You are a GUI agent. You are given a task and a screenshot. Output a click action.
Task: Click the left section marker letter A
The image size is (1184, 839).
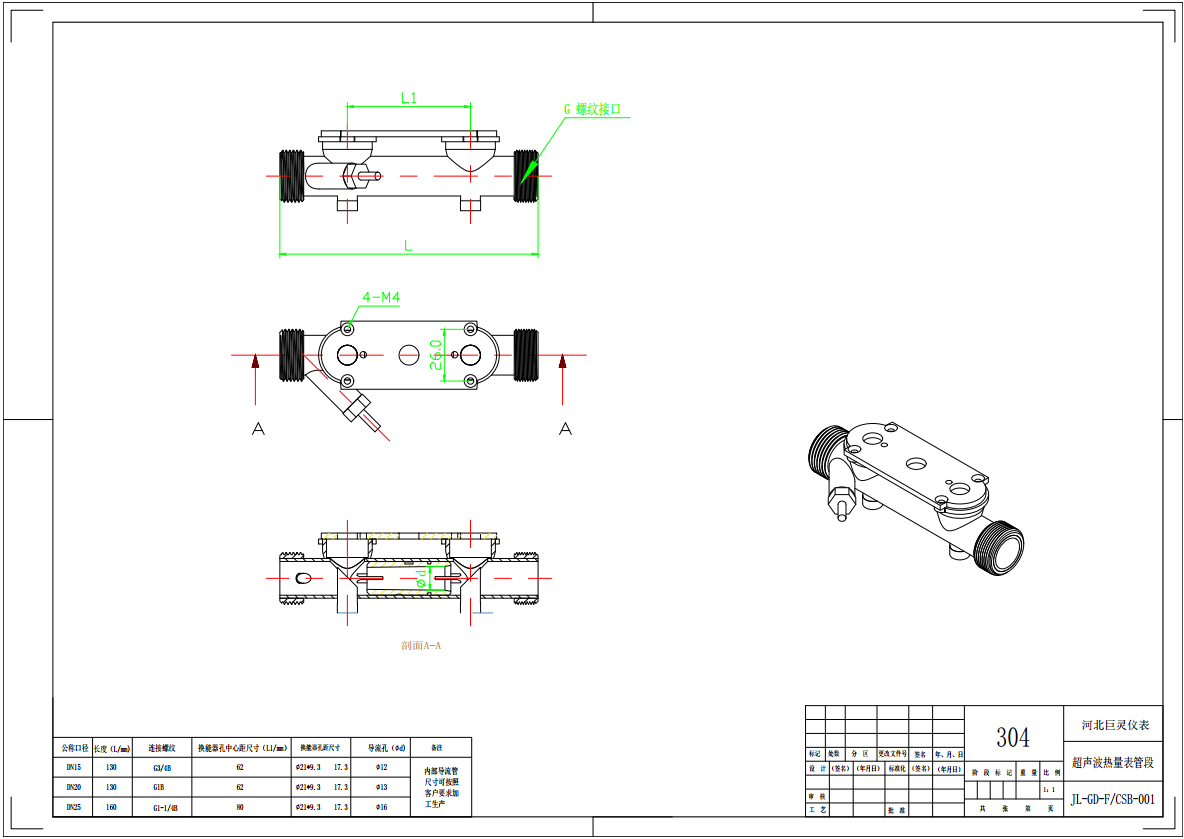258,429
